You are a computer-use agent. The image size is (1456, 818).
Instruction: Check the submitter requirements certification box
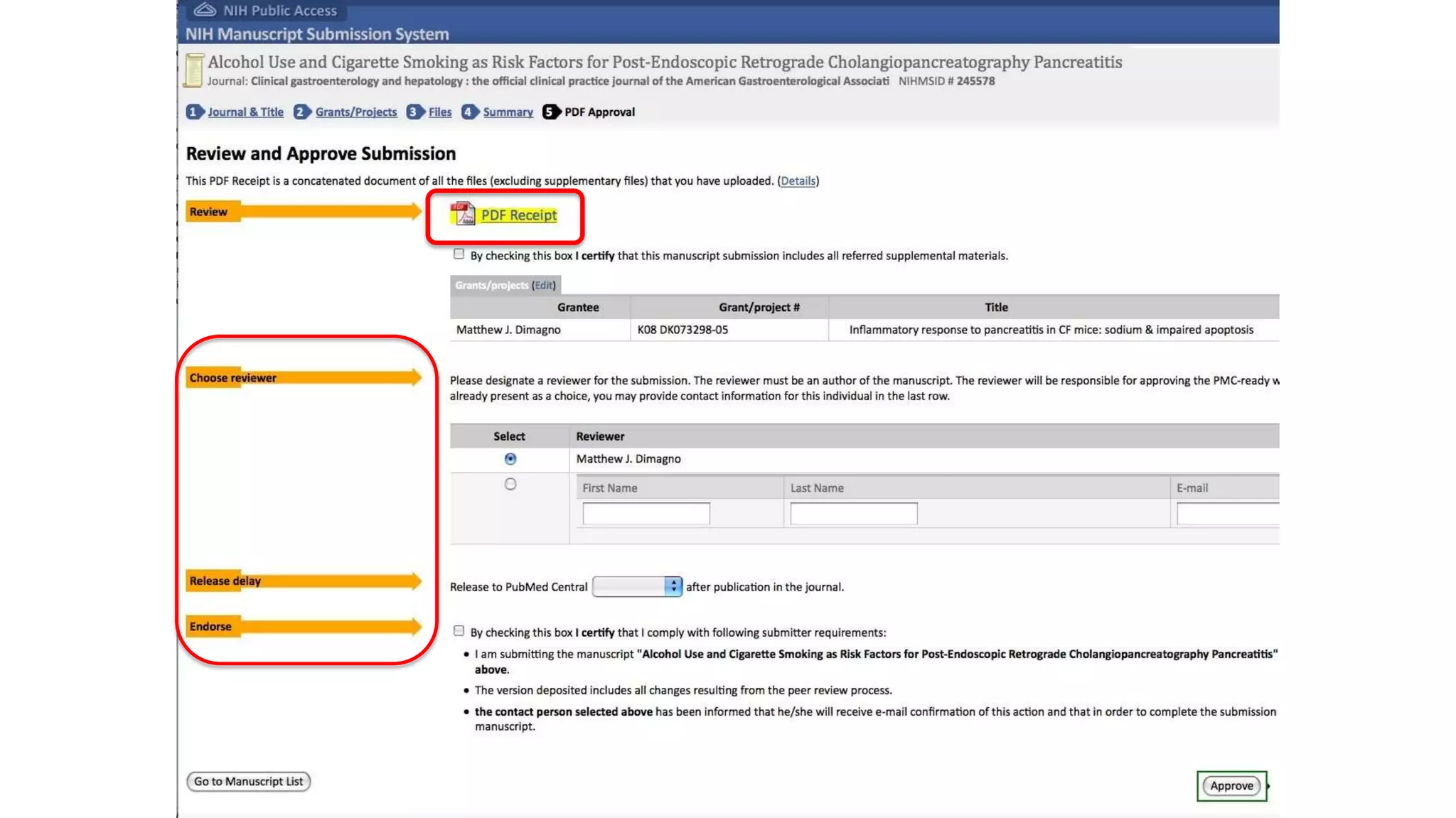click(459, 631)
